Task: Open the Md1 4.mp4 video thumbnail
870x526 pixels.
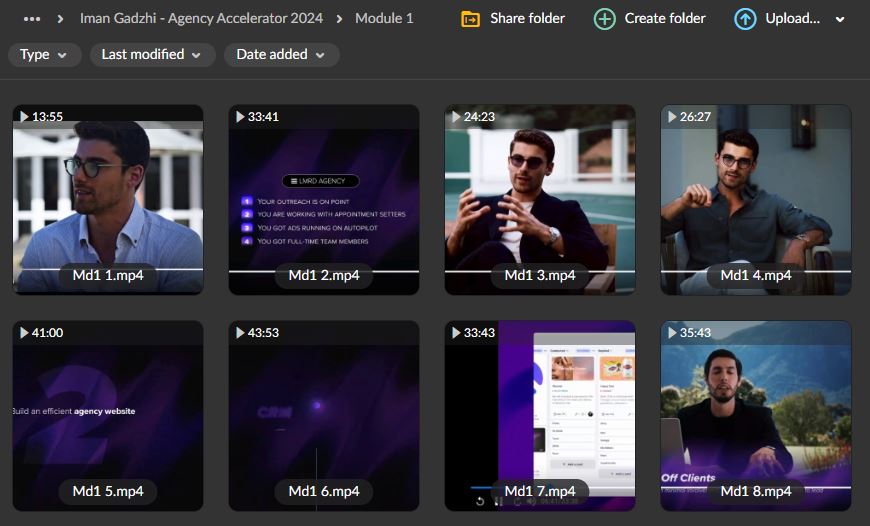Action: pos(756,200)
